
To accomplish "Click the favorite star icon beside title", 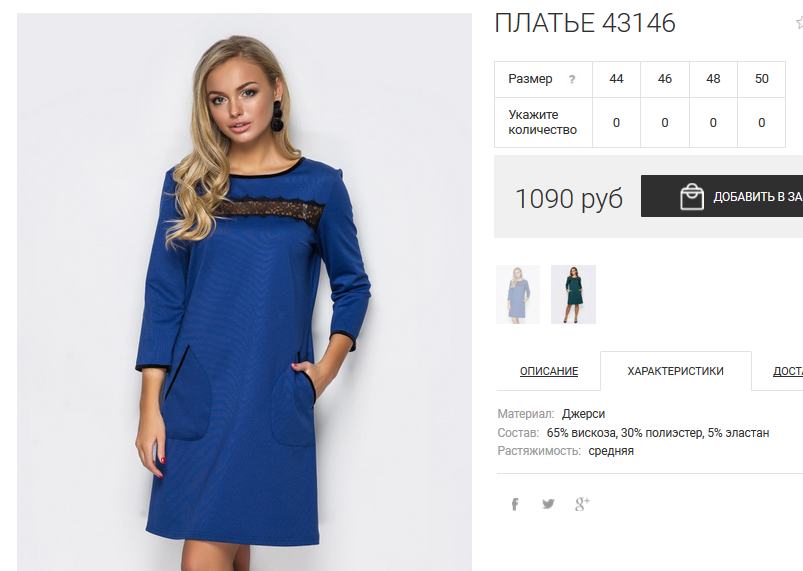I will click(x=799, y=23).
